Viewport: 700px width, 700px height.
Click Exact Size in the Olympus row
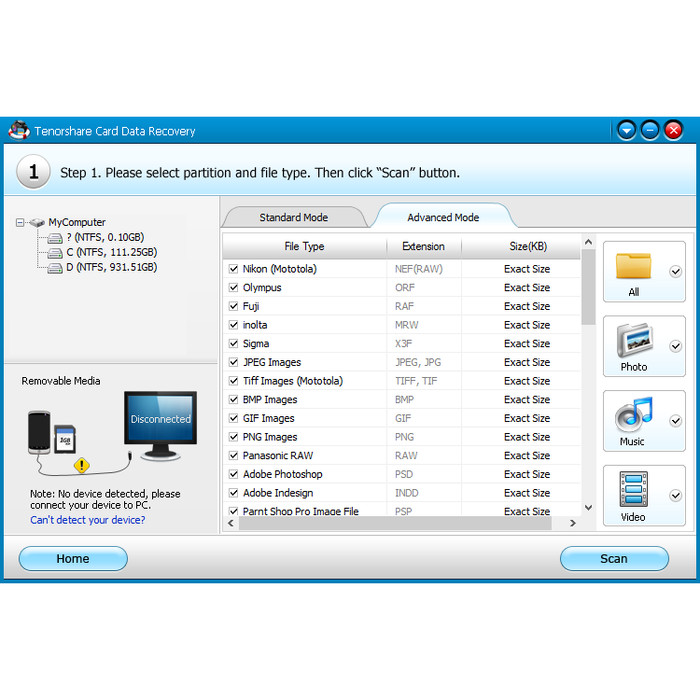click(527, 288)
